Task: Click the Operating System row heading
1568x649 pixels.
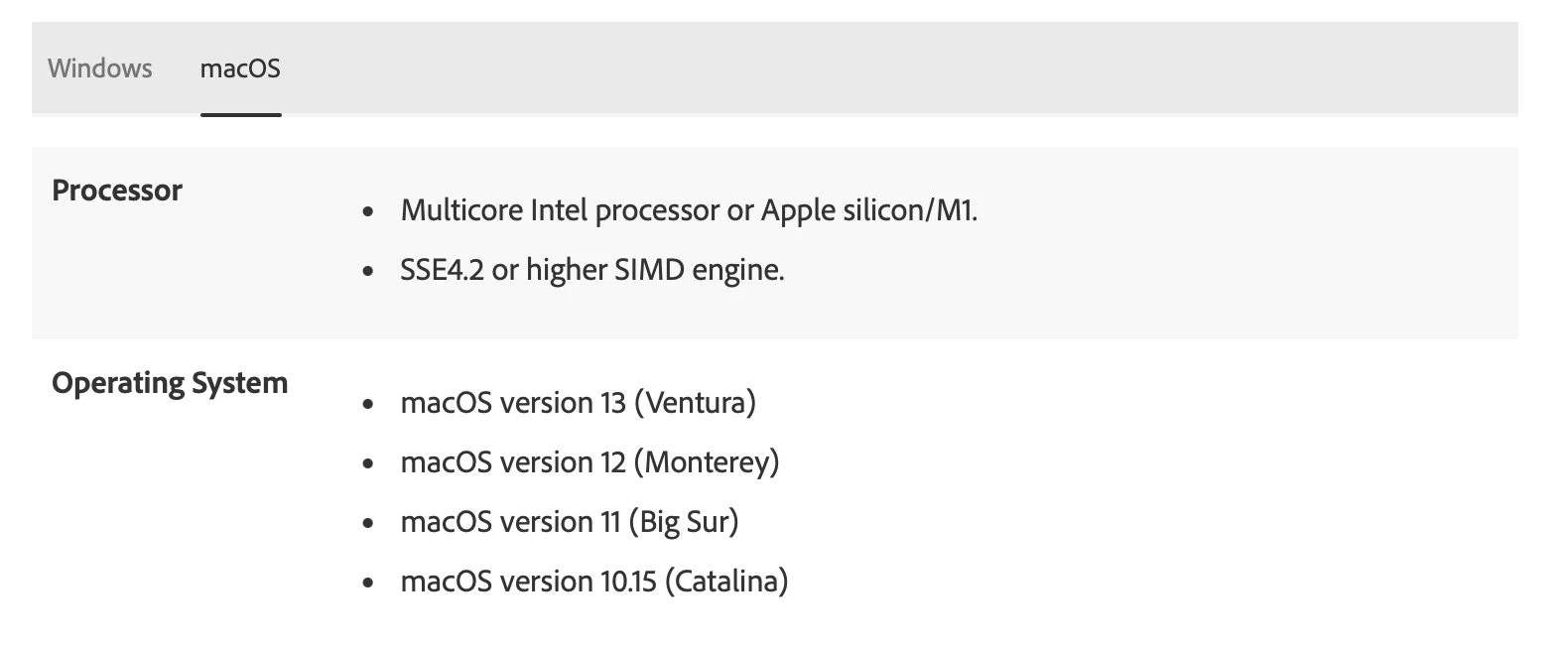Action: click(x=170, y=383)
